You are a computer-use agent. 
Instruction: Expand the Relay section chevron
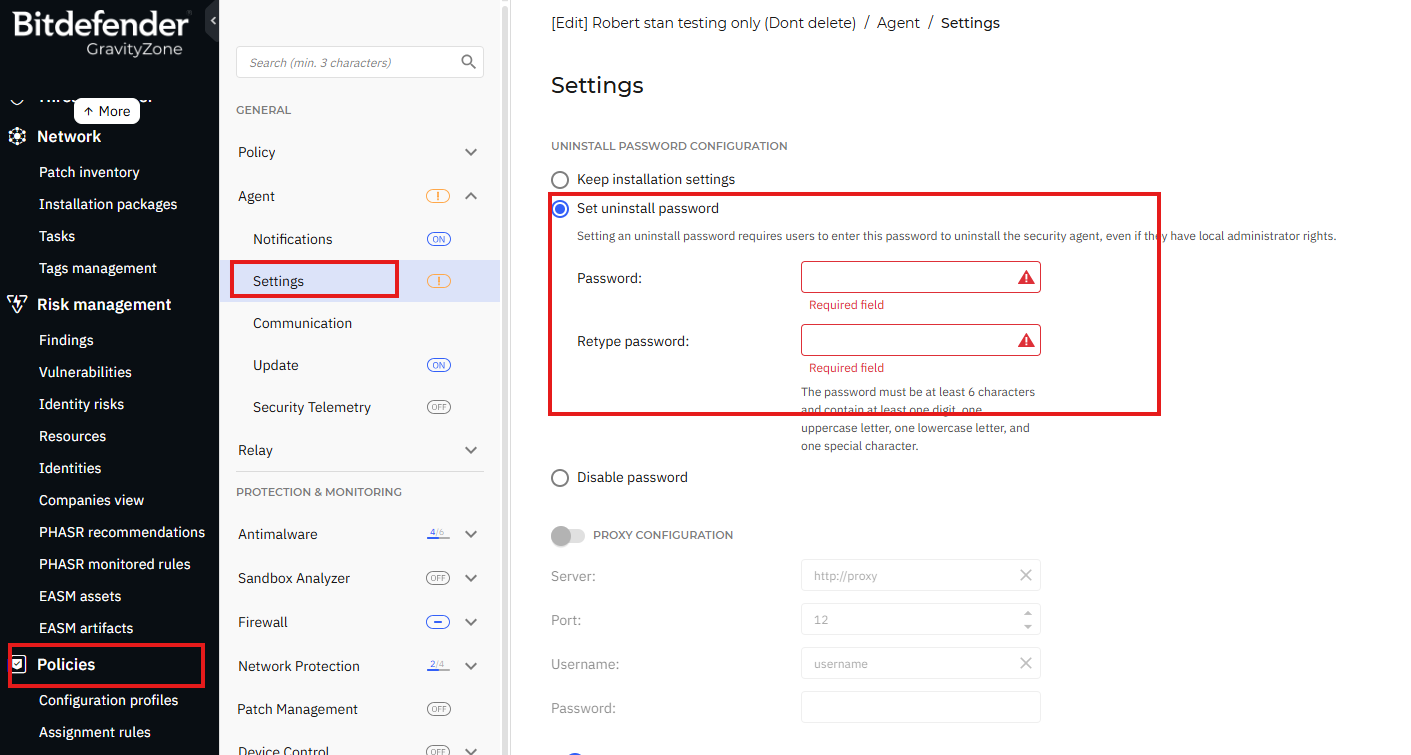coord(471,450)
